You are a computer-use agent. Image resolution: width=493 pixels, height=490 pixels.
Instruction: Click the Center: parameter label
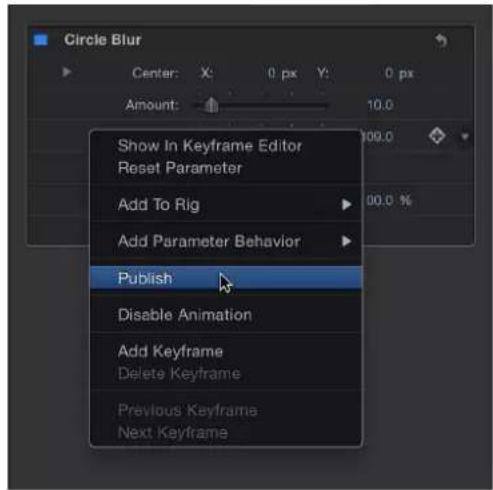tap(155, 73)
